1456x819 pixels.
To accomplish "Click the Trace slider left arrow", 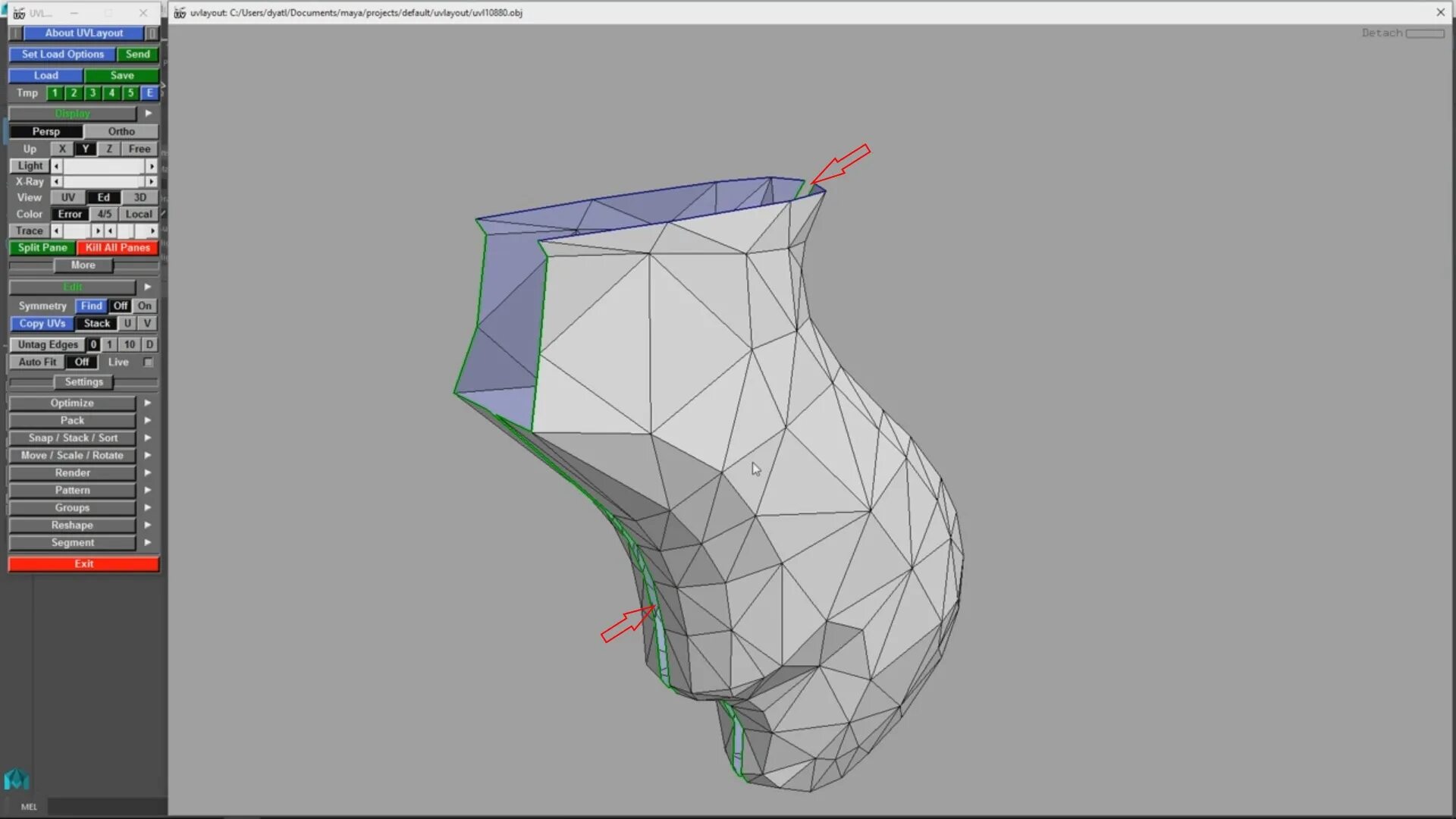I will tap(57, 231).
